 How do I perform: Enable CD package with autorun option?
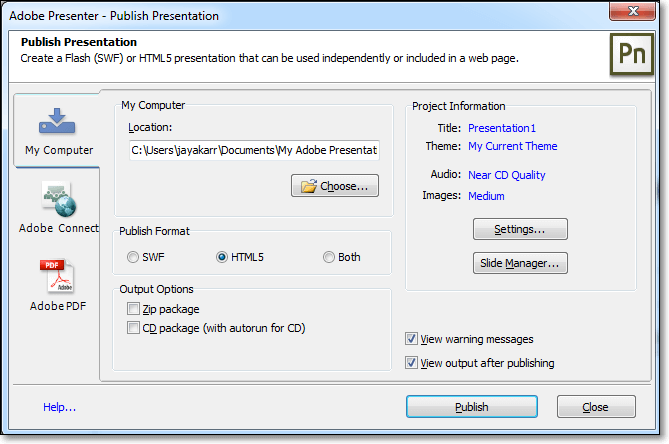(x=134, y=328)
